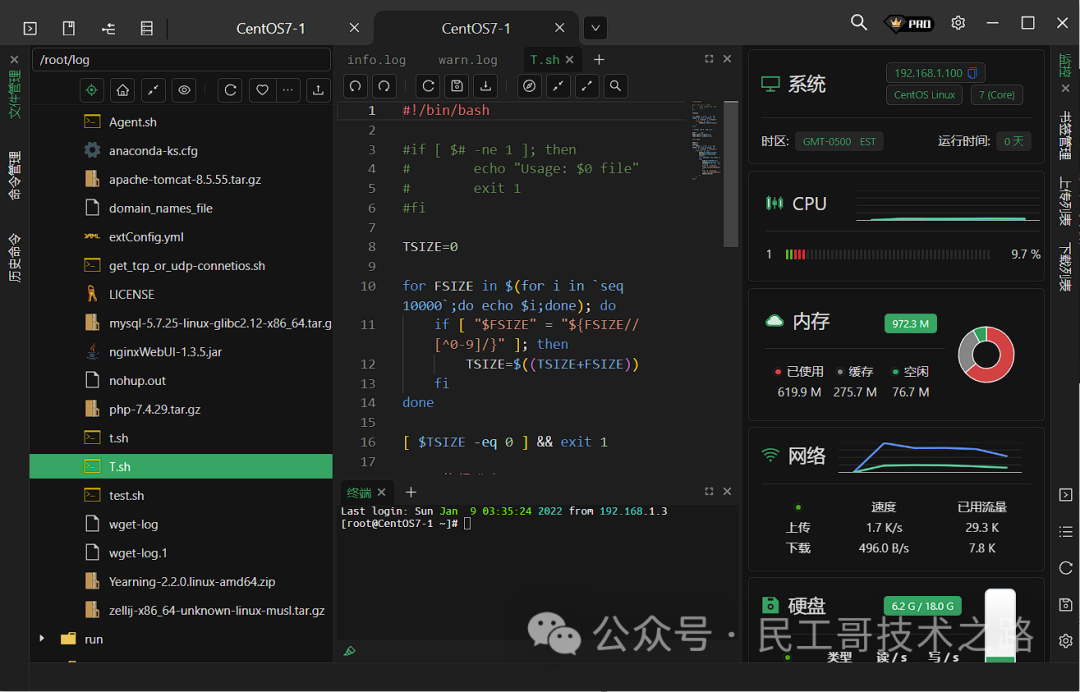Download file from editor toolbar
The width and height of the screenshot is (1080, 692).
click(486, 86)
